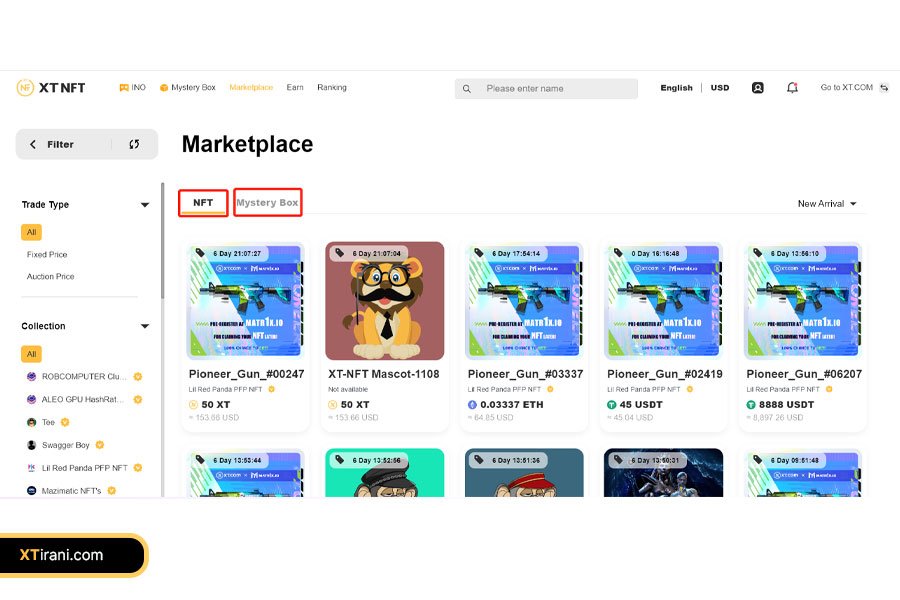900x600 pixels.
Task: Open the New Arrival sort dropdown
Action: (x=827, y=204)
